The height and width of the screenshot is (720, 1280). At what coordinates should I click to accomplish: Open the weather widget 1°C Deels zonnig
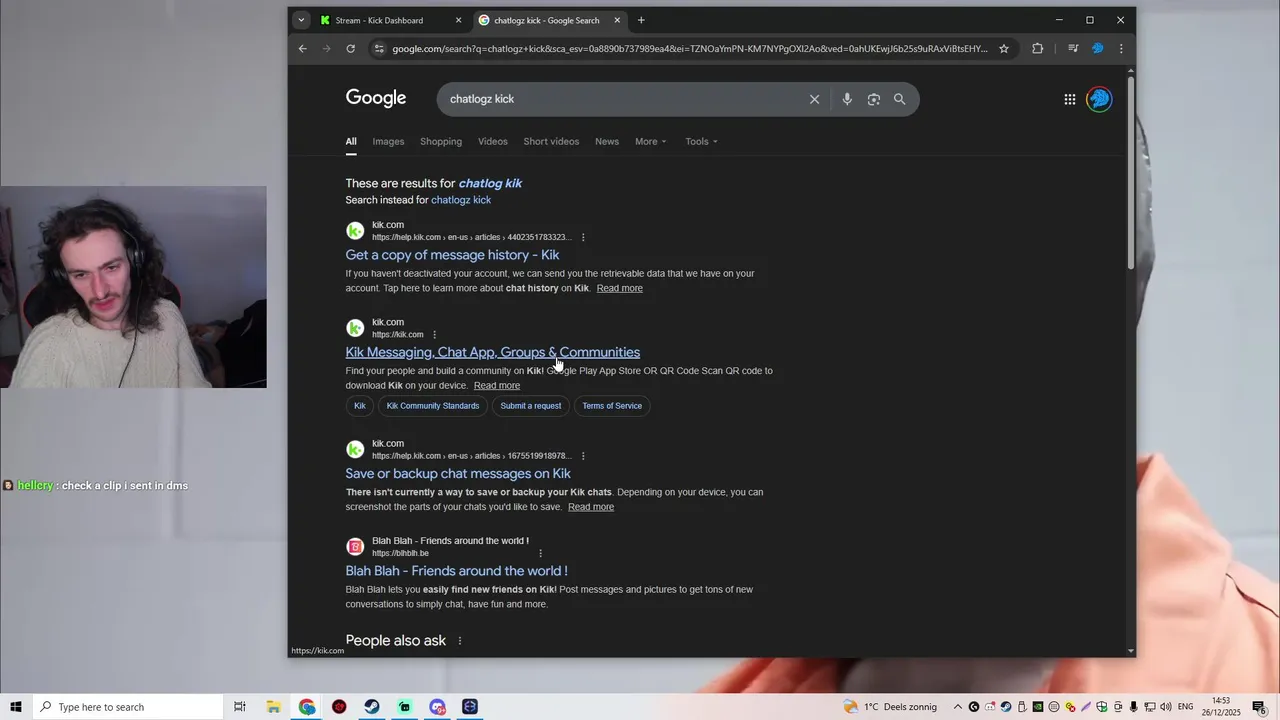point(890,707)
